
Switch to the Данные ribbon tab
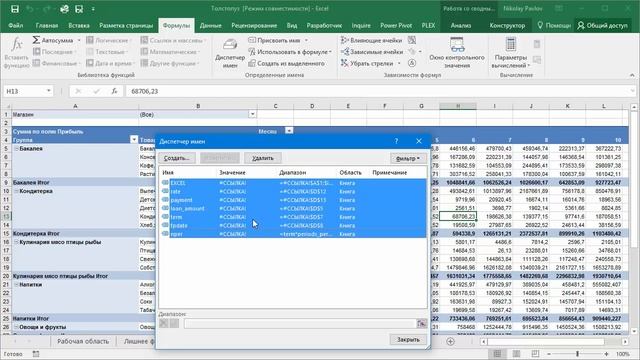[211, 25]
